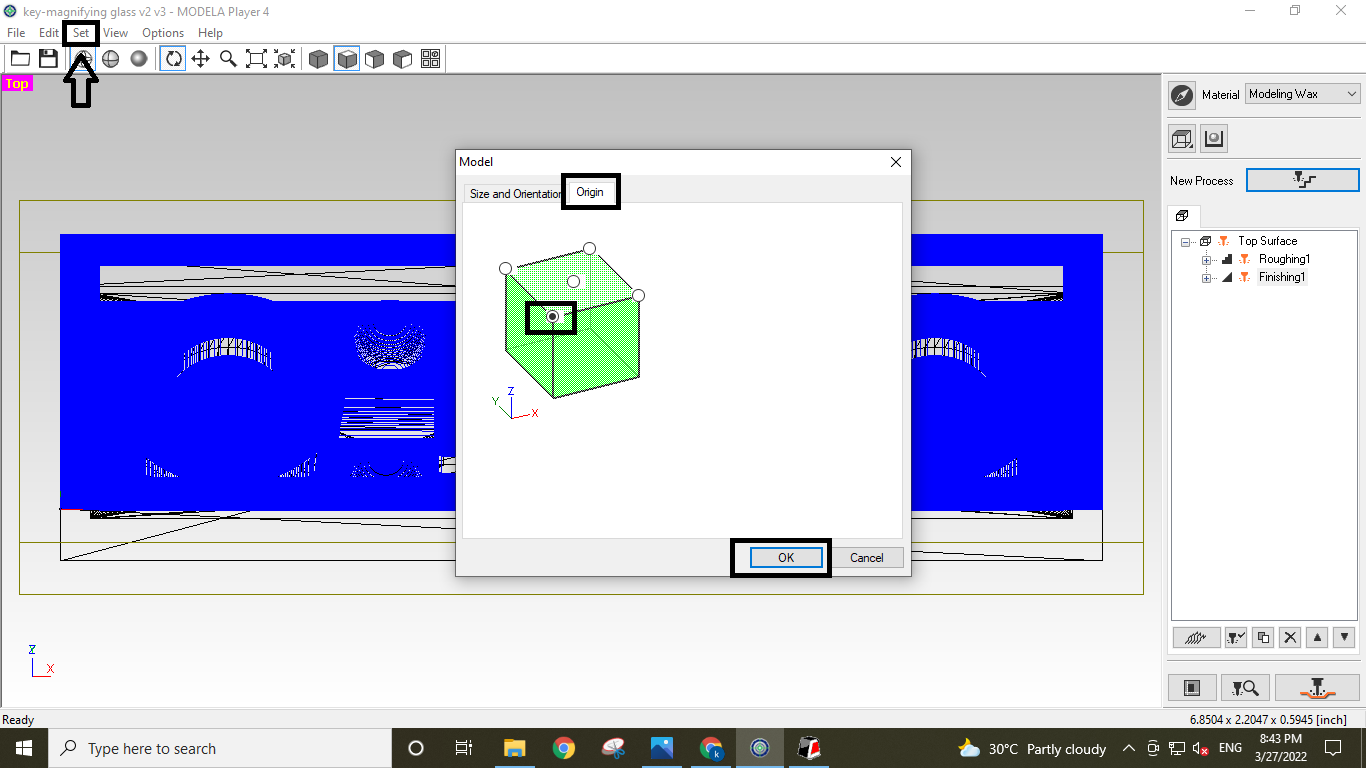The height and width of the screenshot is (768, 1366).
Task: Select origin at top-face center of cube
Action: [573, 281]
